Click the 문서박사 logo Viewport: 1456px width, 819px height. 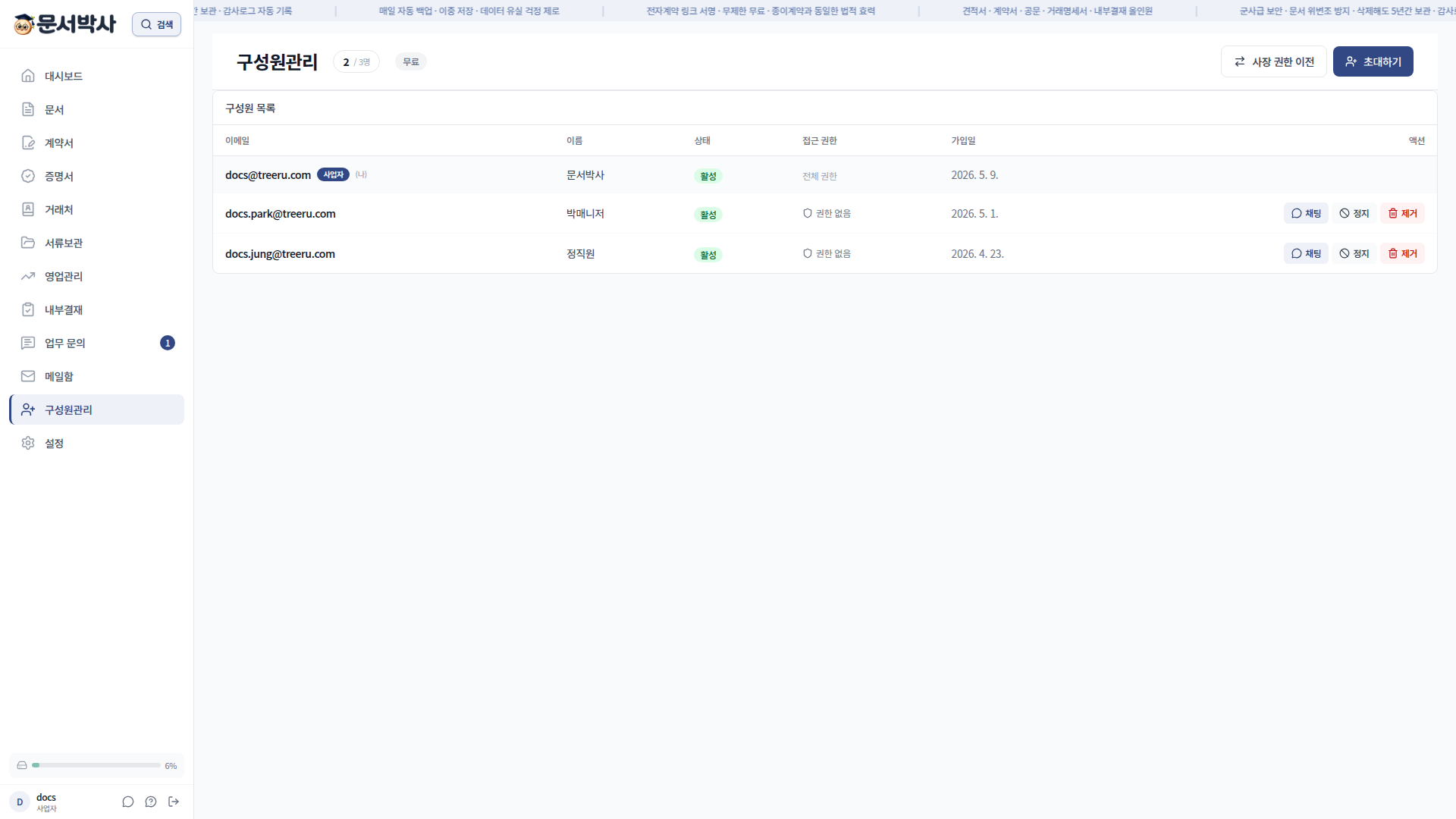tap(65, 24)
